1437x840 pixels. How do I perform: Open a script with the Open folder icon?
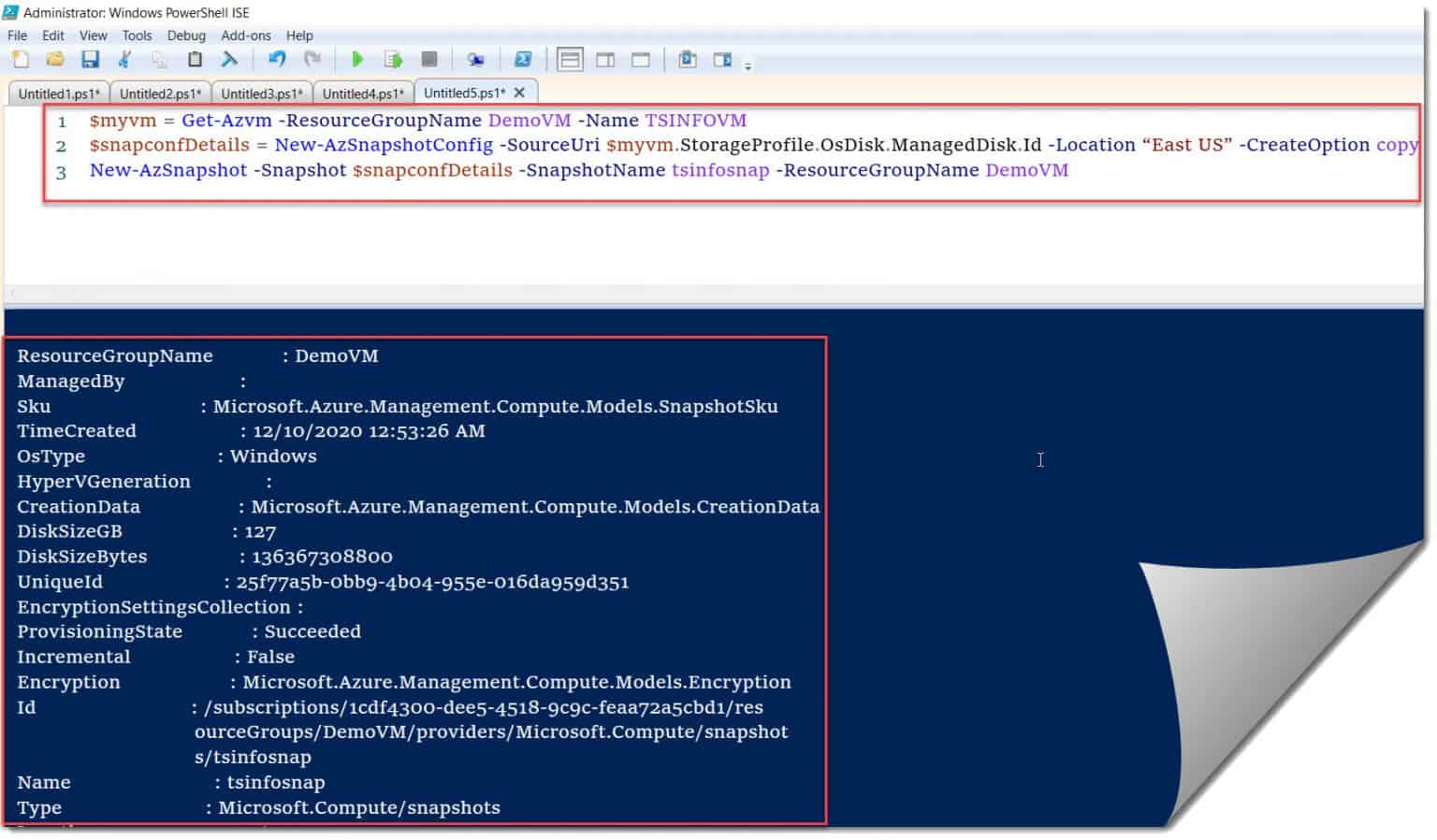pos(54,59)
